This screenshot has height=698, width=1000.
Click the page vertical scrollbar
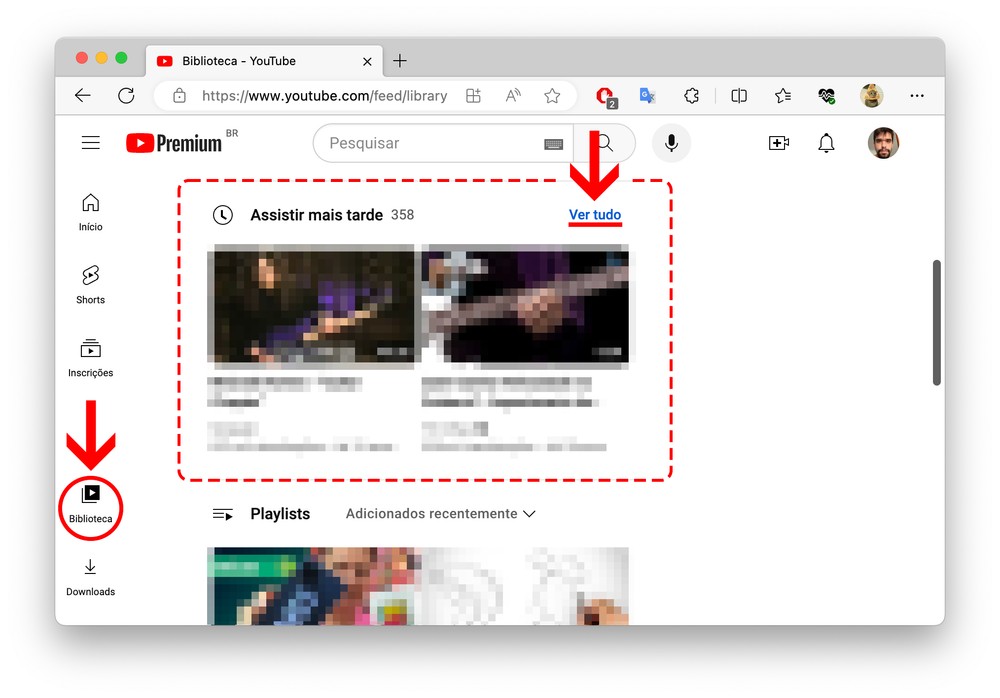pos(937,322)
